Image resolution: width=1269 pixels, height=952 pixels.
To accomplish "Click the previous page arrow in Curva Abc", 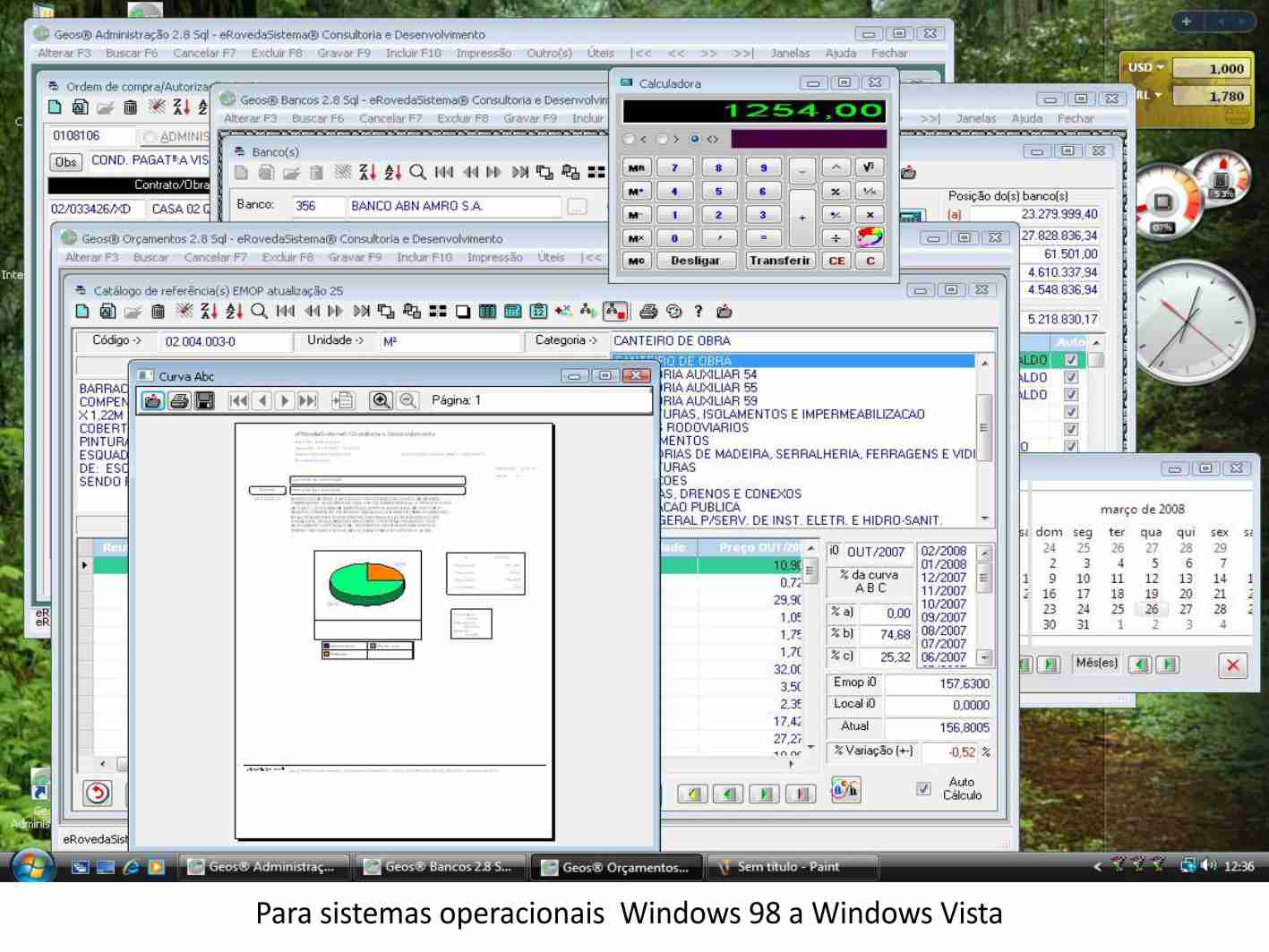I will (262, 401).
